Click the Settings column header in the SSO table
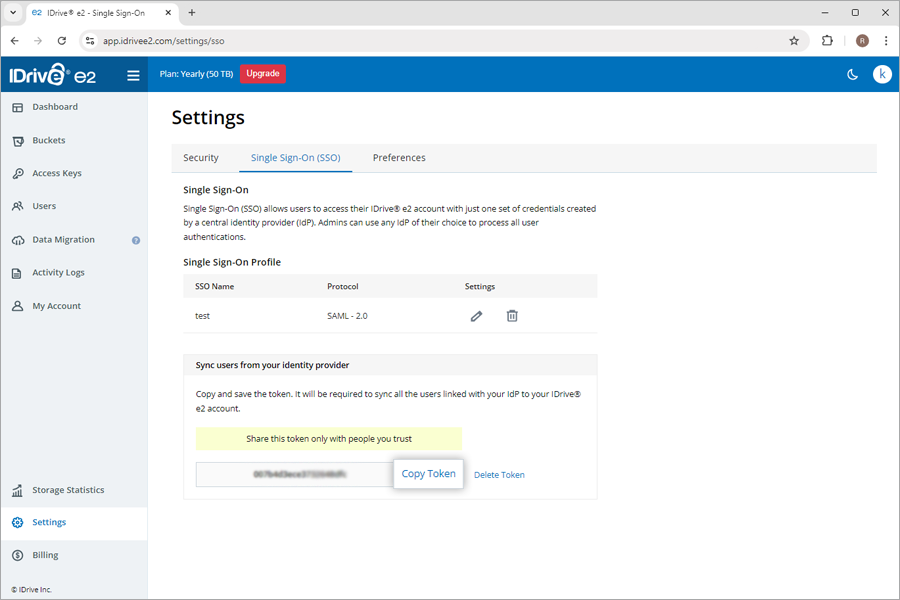Image resolution: width=900 pixels, height=600 pixels. coord(480,287)
